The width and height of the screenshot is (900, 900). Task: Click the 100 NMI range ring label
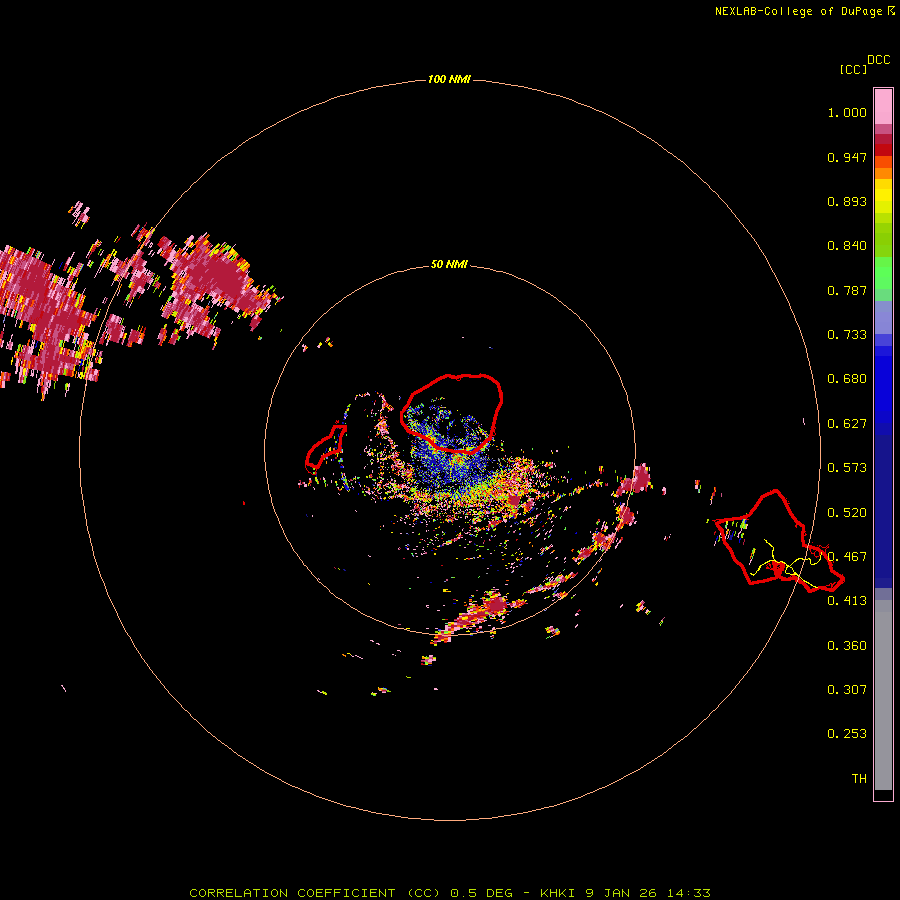point(449,79)
